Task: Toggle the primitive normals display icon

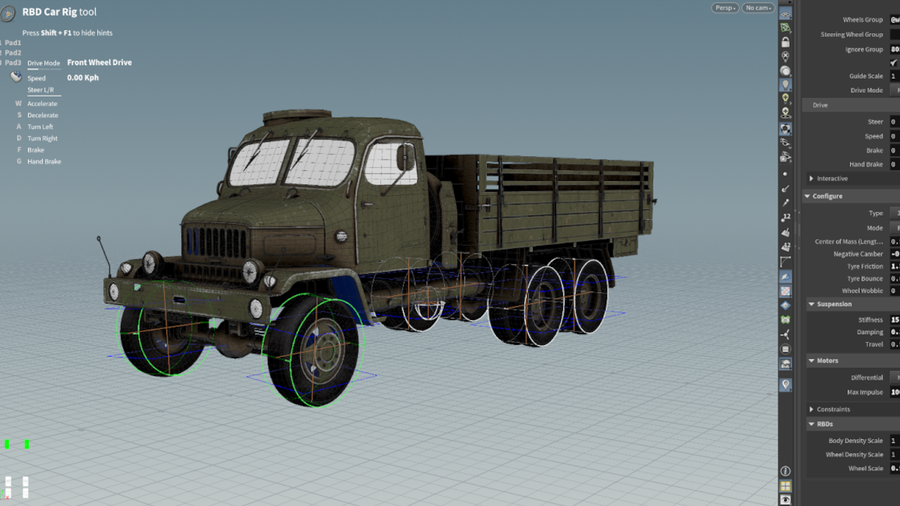Action: (x=785, y=232)
